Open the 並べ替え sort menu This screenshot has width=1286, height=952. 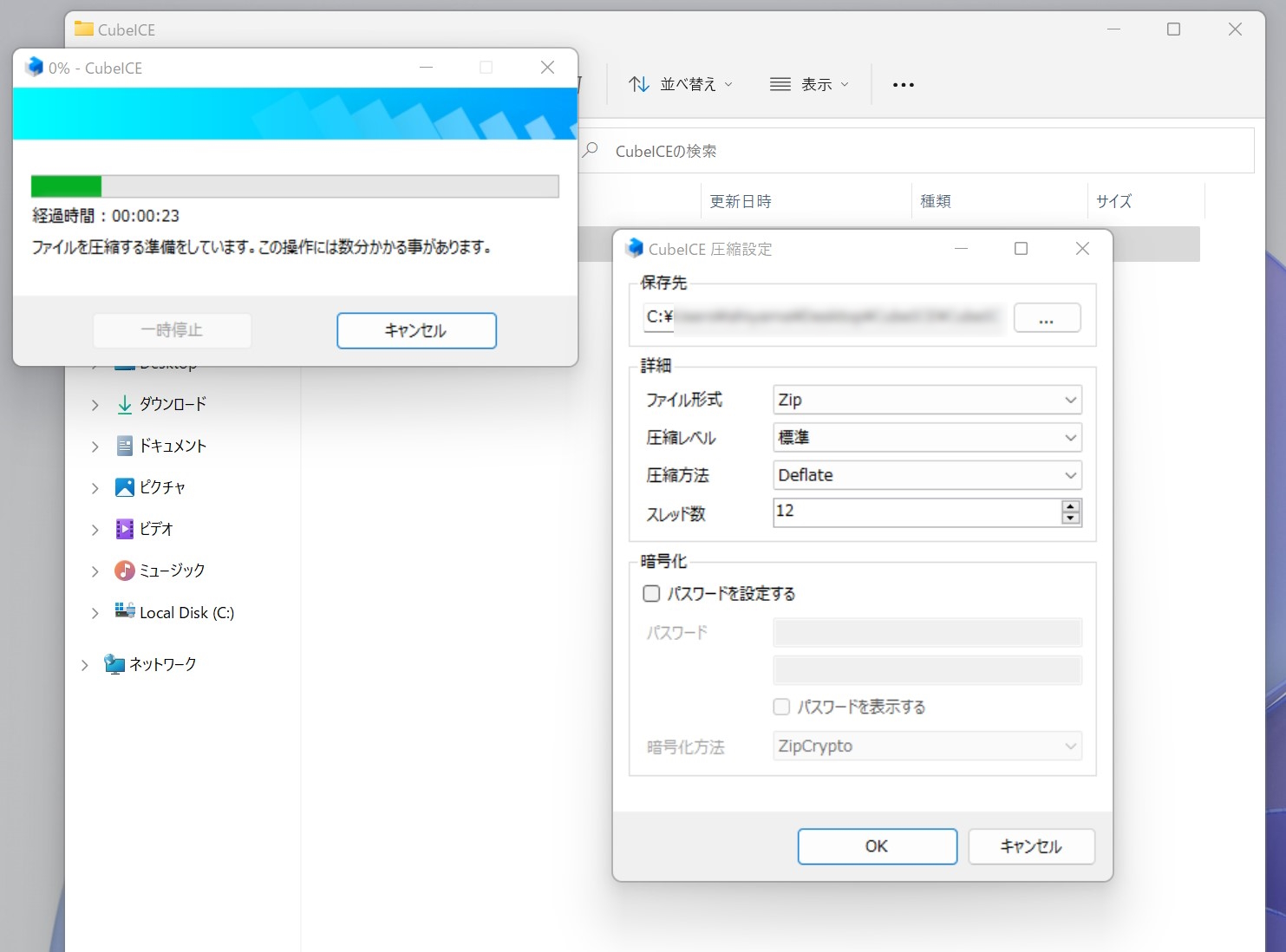[681, 83]
